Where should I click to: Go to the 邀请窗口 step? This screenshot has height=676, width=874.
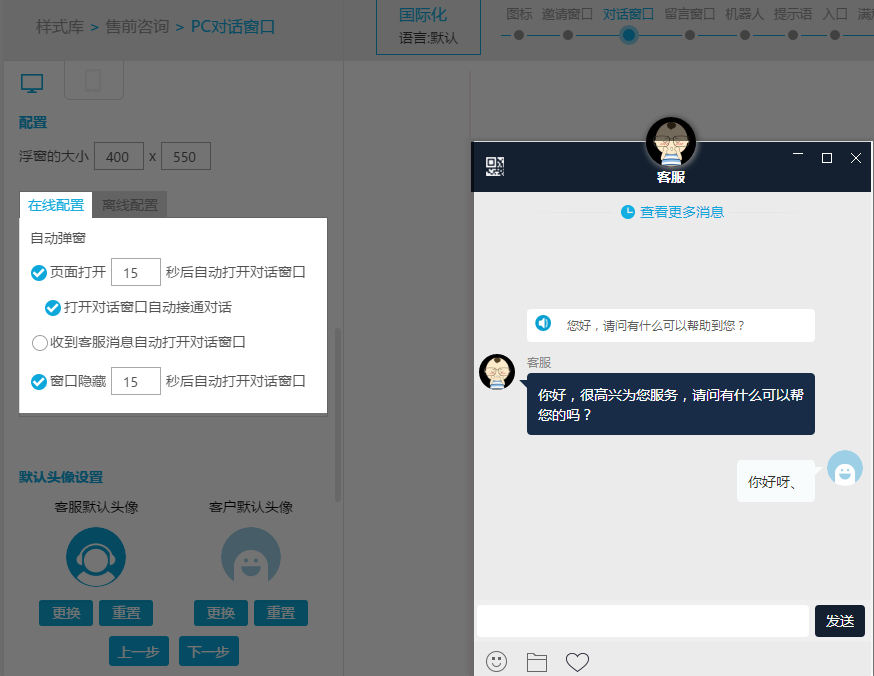567,14
